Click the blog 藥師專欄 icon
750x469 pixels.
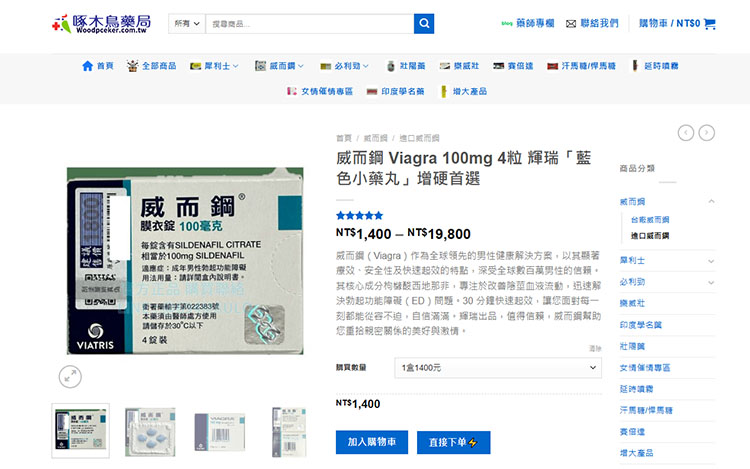tap(507, 23)
